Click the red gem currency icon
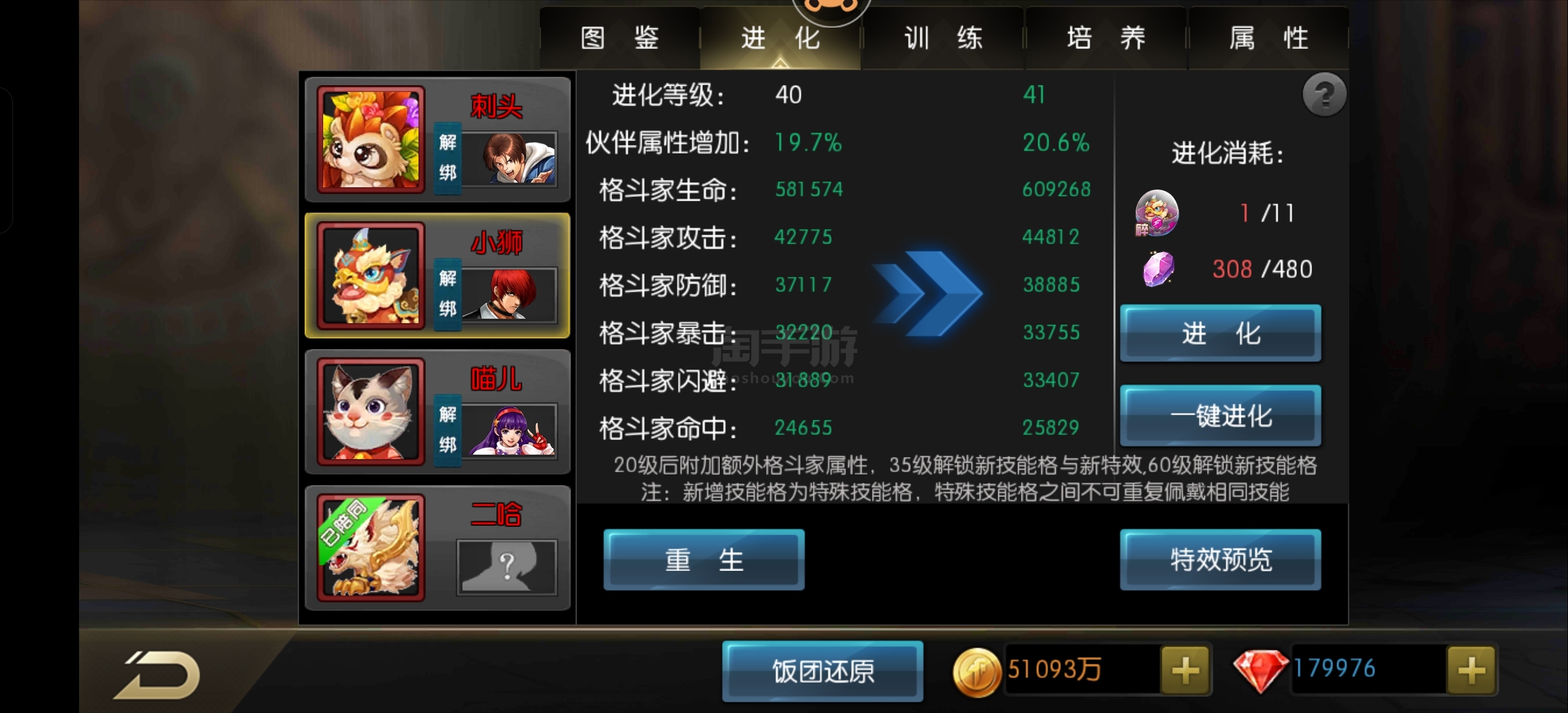The image size is (1568, 713). 1260,670
